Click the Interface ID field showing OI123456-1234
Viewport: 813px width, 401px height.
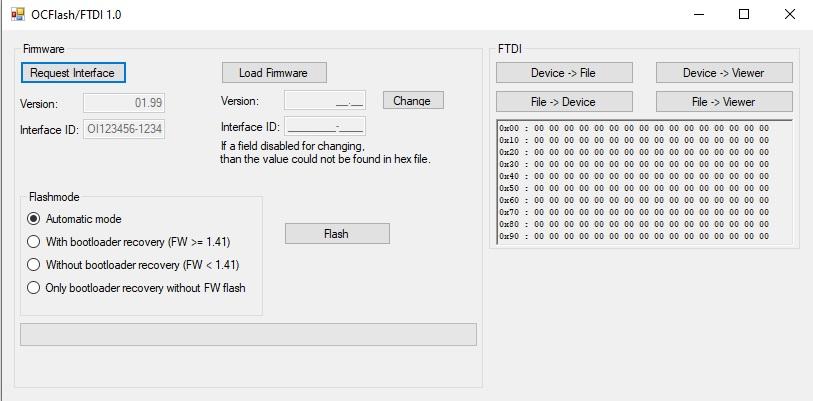[x=124, y=129]
